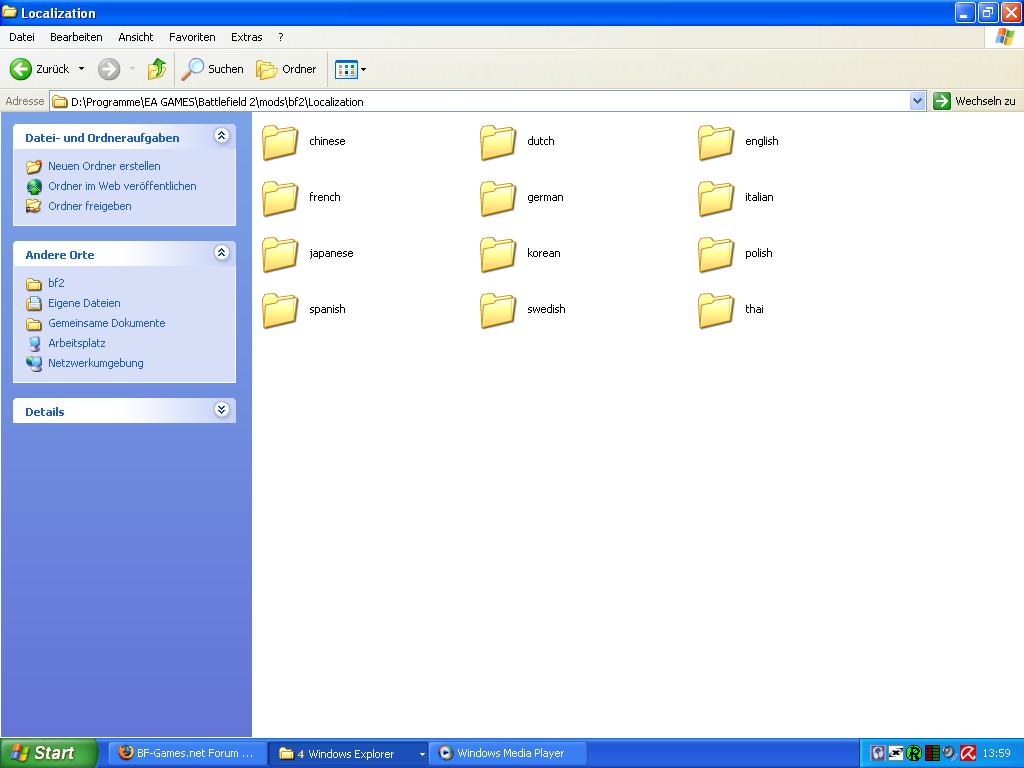1024x768 pixels.
Task: Open the Extras menu
Action: click(247, 37)
